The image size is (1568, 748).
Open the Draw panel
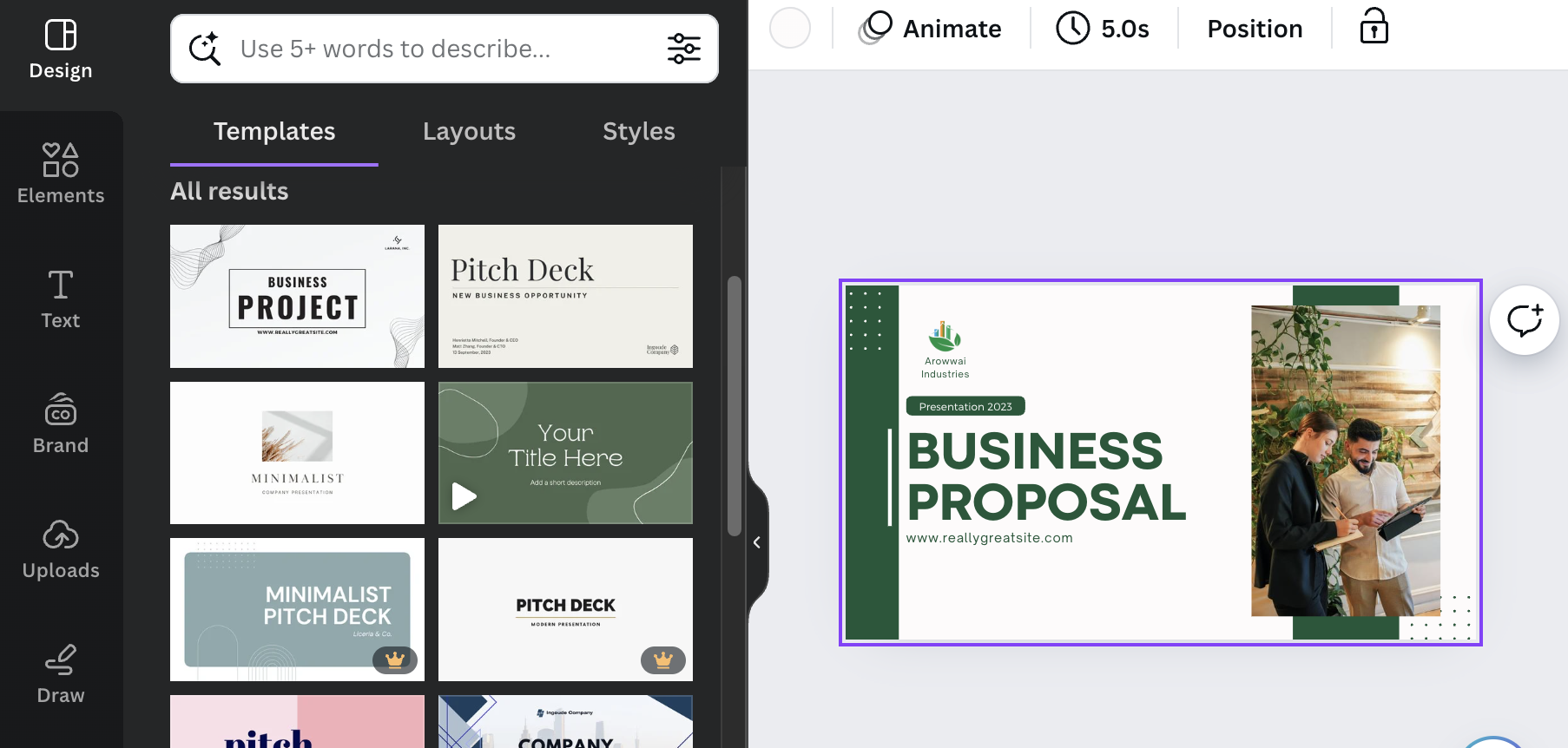point(61,674)
